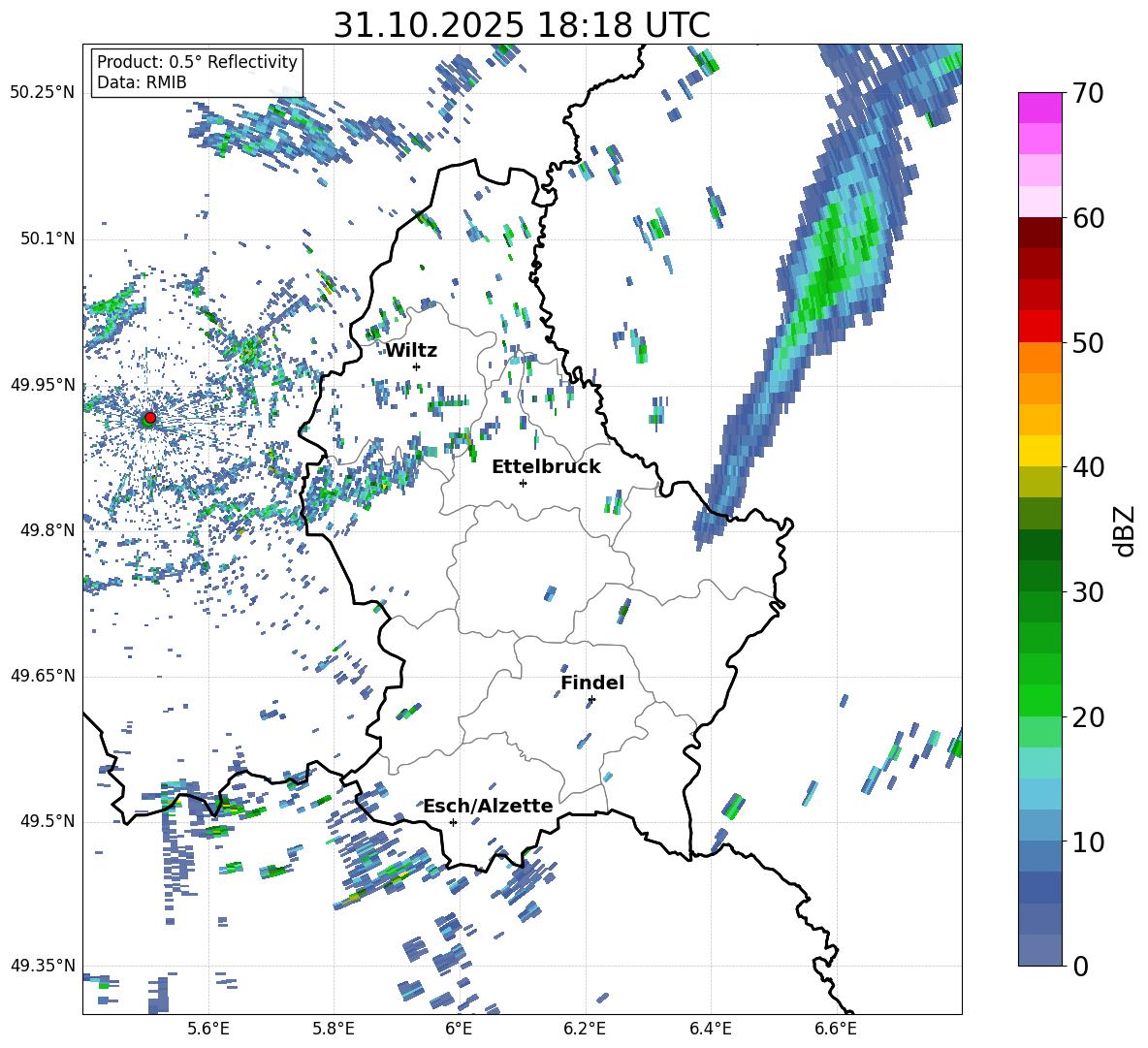Click the 0 tick label on colorbar
This screenshot has height=1048, width=1148.
pyautogui.click(x=1080, y=966)
